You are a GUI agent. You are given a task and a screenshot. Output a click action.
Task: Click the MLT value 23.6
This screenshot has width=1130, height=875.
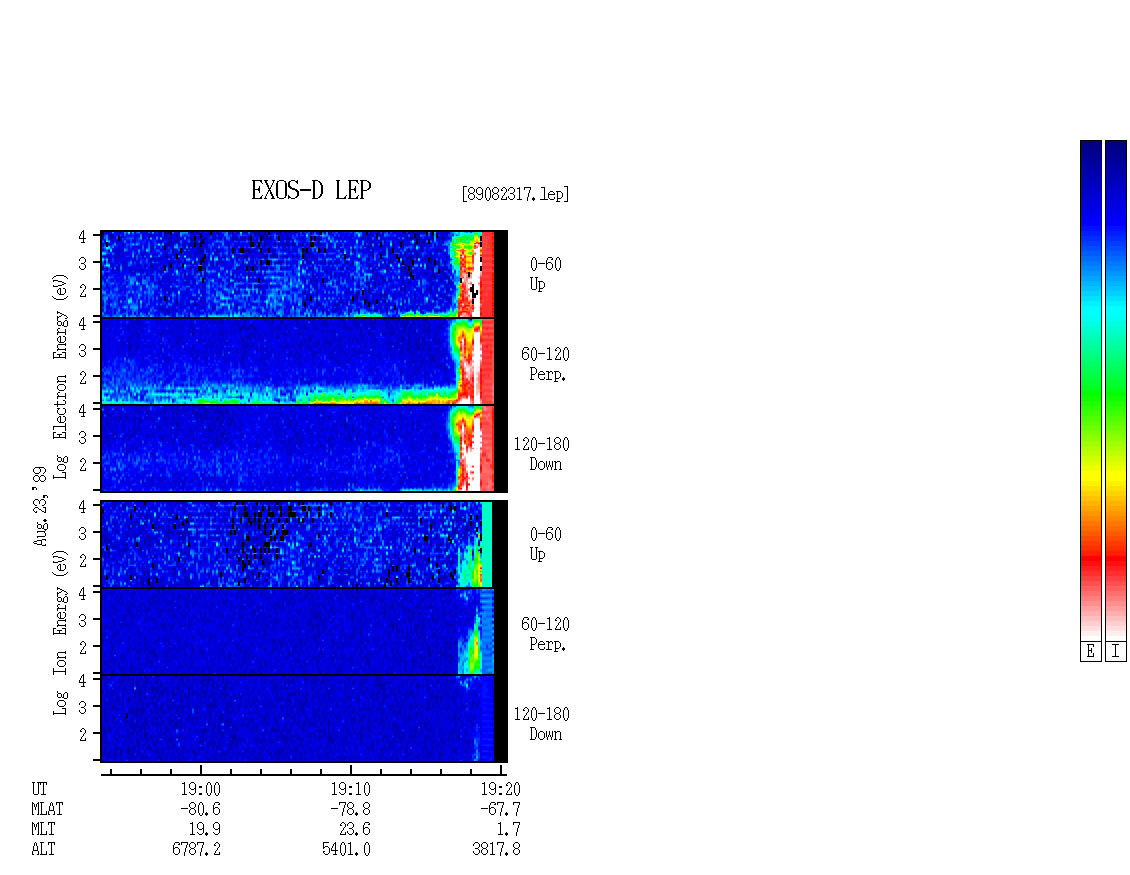(355, 829)
